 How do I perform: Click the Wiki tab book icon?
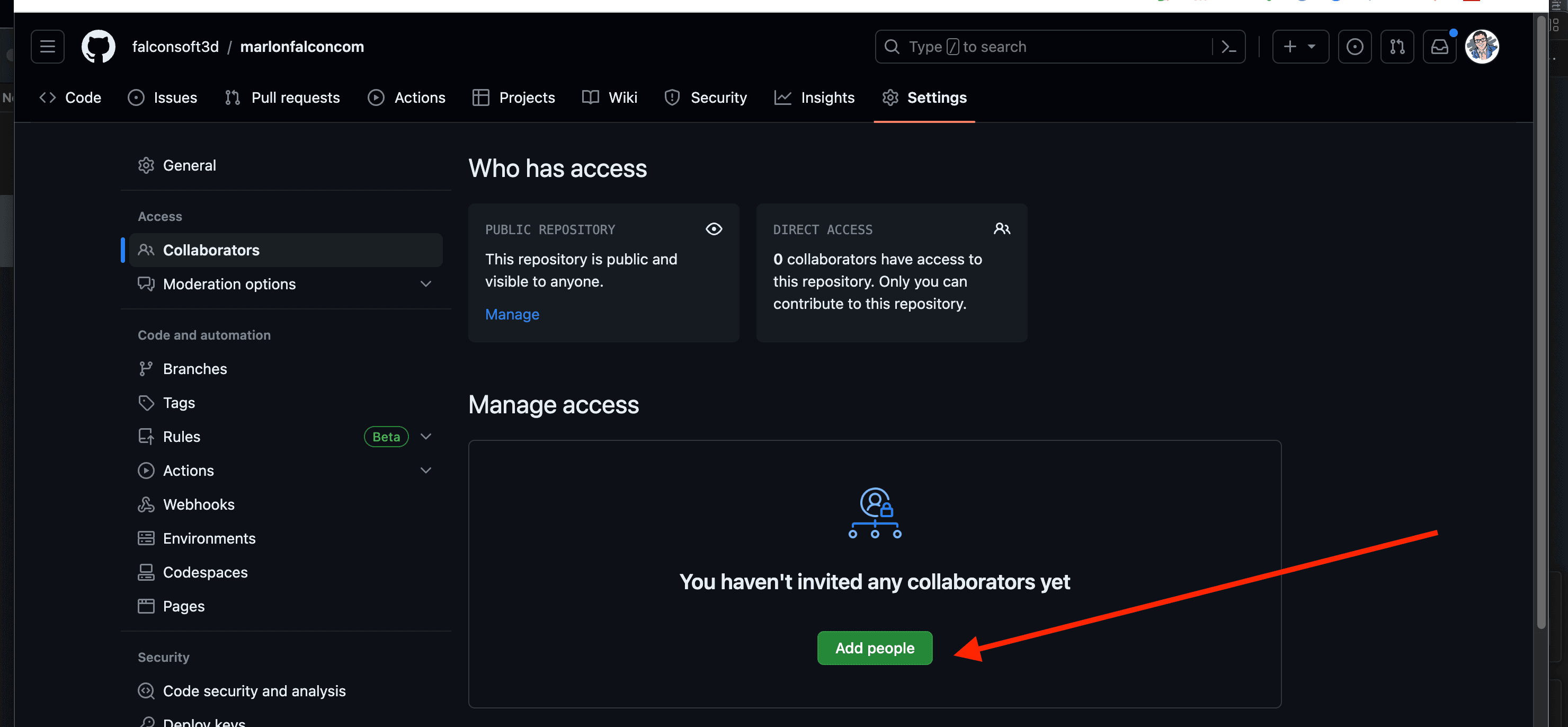pyautogui.click(x=591, y=97)
